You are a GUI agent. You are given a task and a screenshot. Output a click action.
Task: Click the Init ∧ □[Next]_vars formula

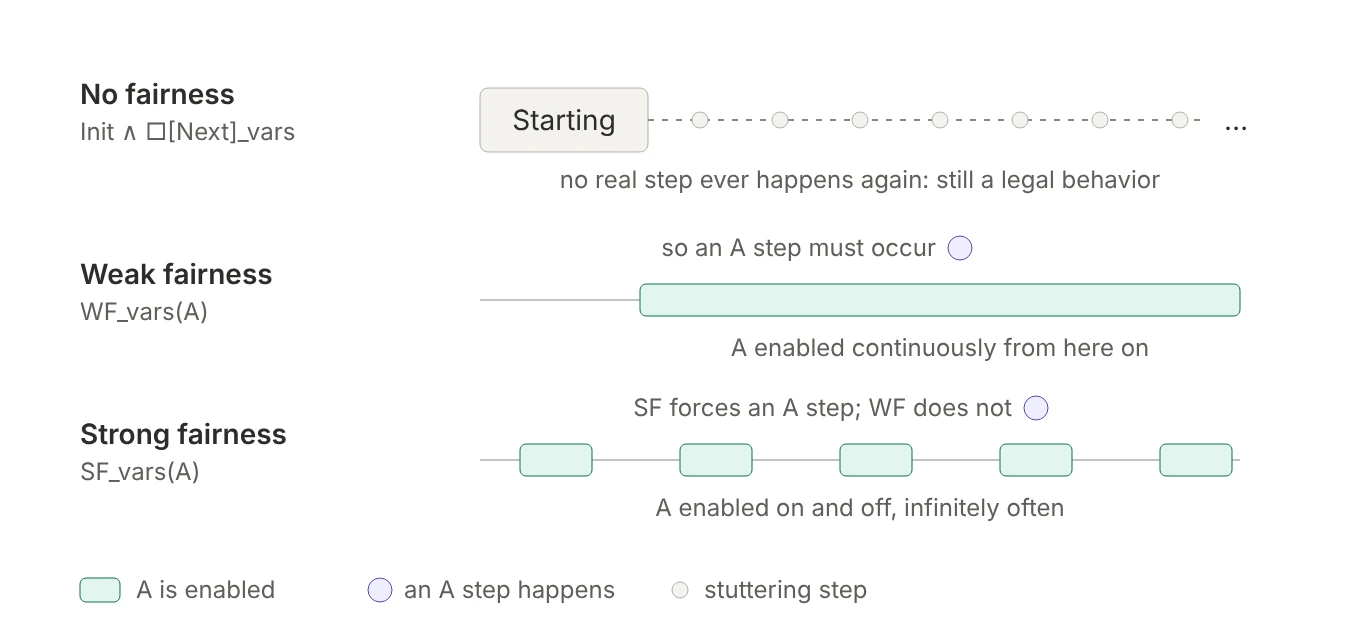click(187, 132)
